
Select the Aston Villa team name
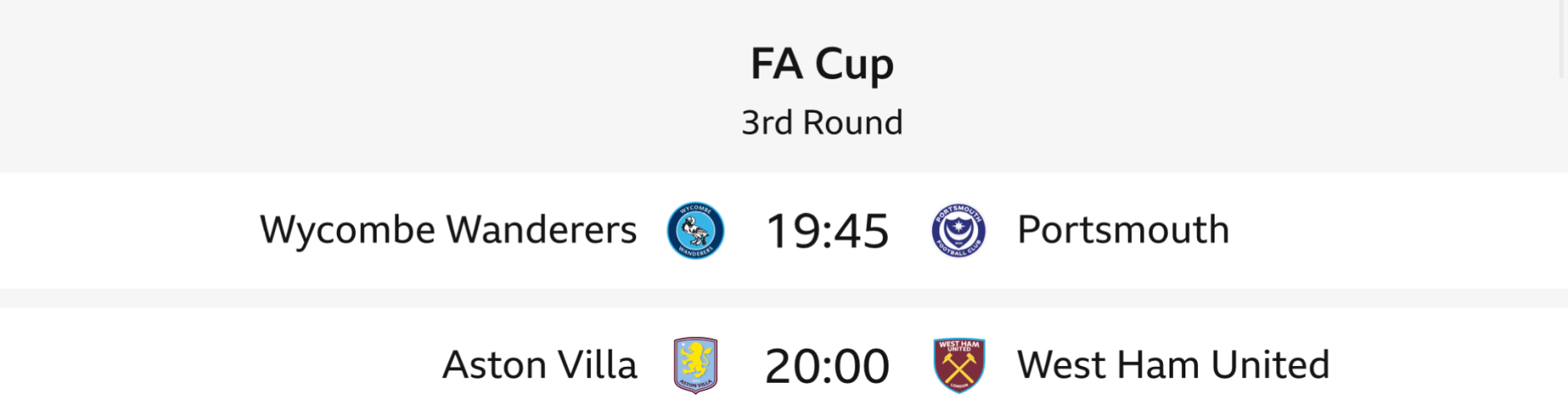click(x=539, y=365)
